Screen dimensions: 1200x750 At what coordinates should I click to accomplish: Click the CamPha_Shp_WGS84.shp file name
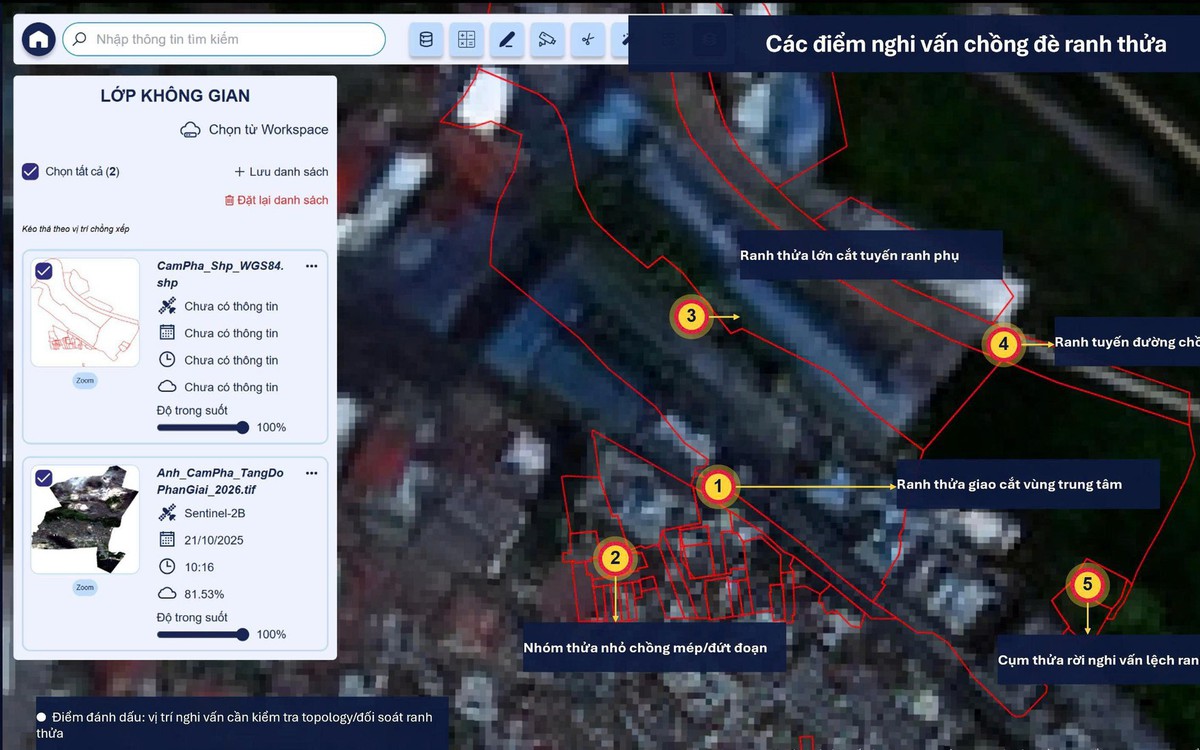(x=220, y=274)
